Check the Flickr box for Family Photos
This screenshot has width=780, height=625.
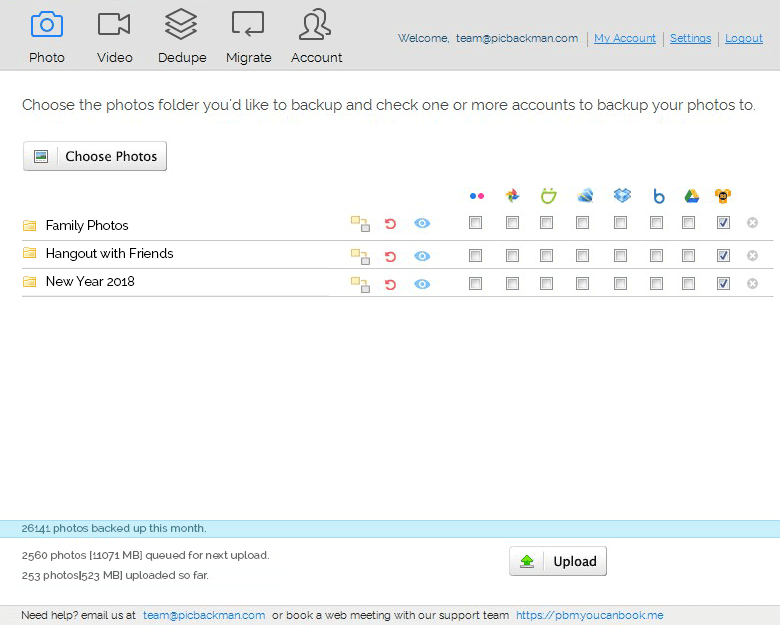(476, 222)
